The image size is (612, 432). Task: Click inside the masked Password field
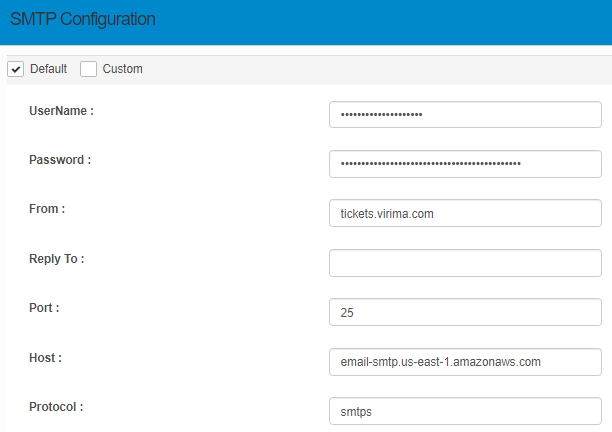465,164
